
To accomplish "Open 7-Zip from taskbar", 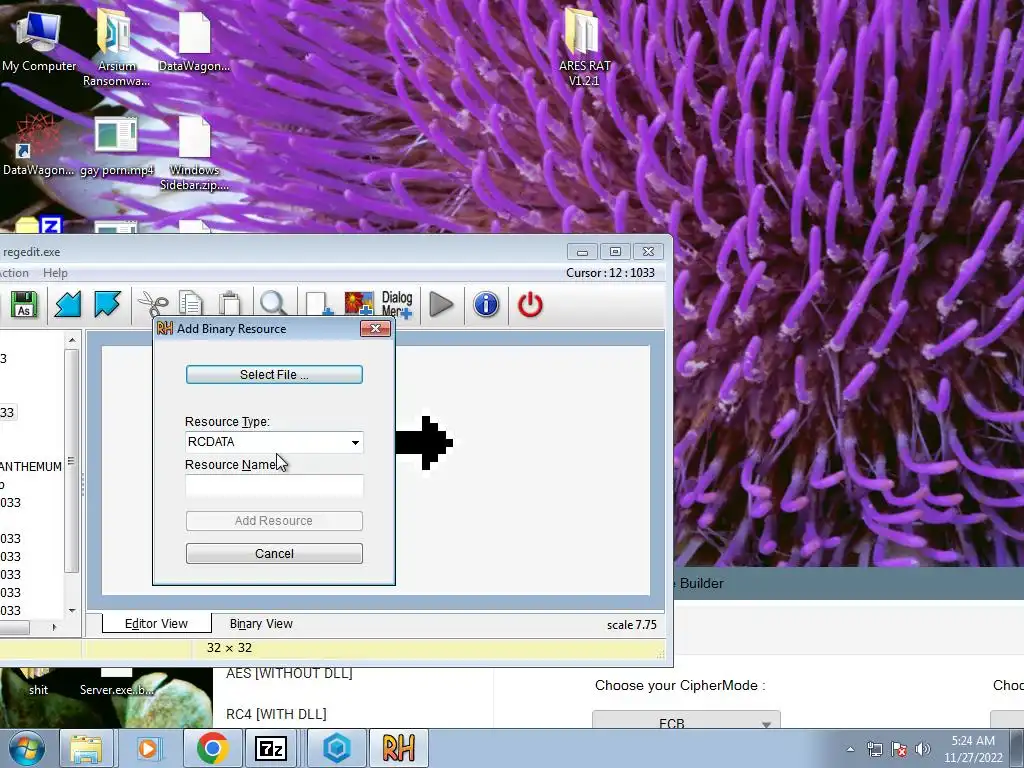I will [x=270, y=748].
